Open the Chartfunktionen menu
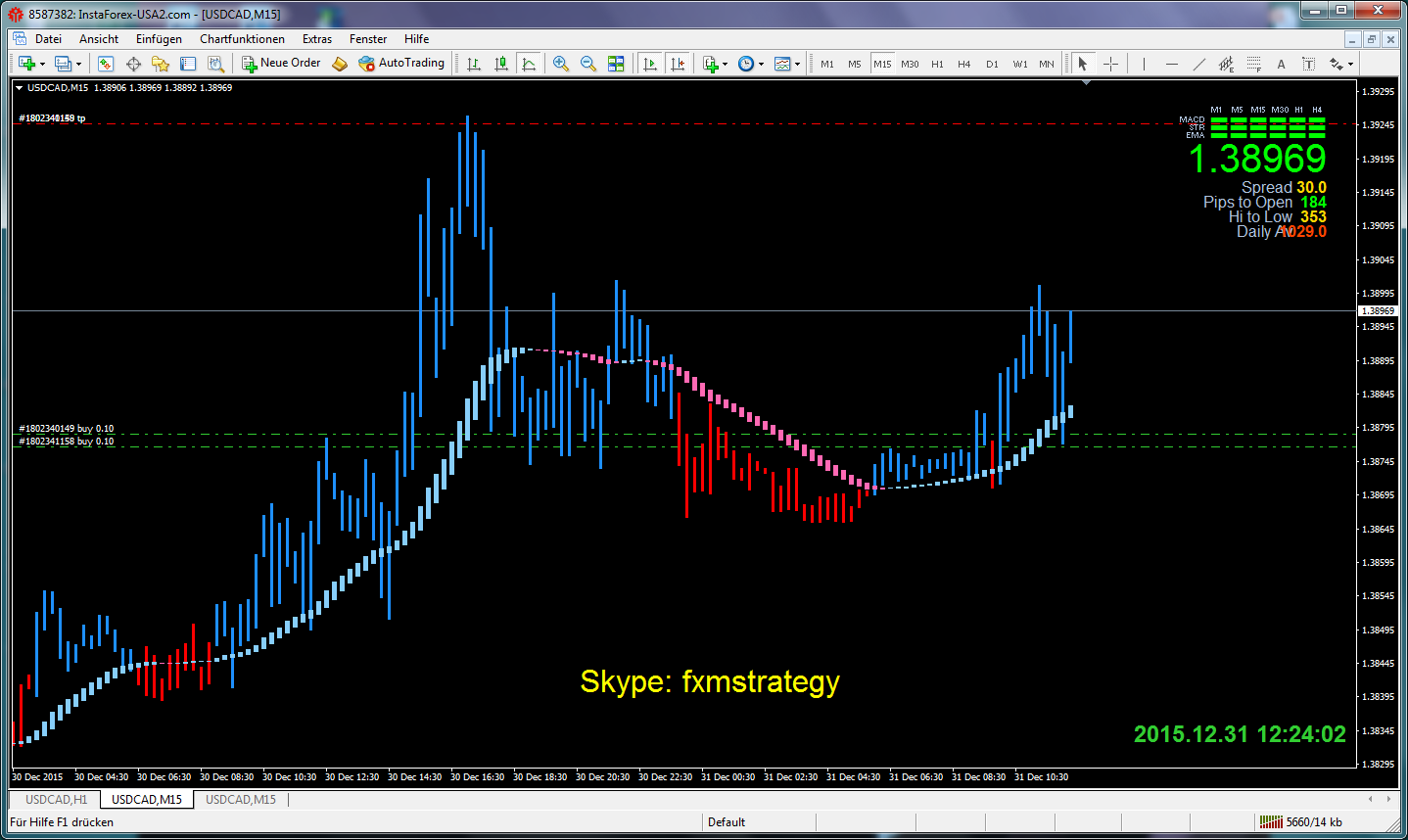This screenshot has height=840, width=1408. point(242,39)
